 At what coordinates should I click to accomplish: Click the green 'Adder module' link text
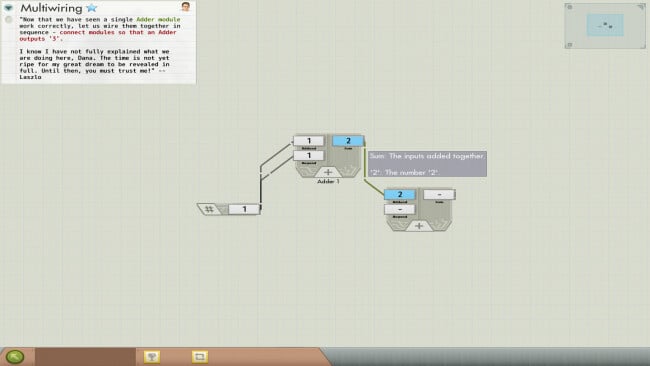coord(158,19)
